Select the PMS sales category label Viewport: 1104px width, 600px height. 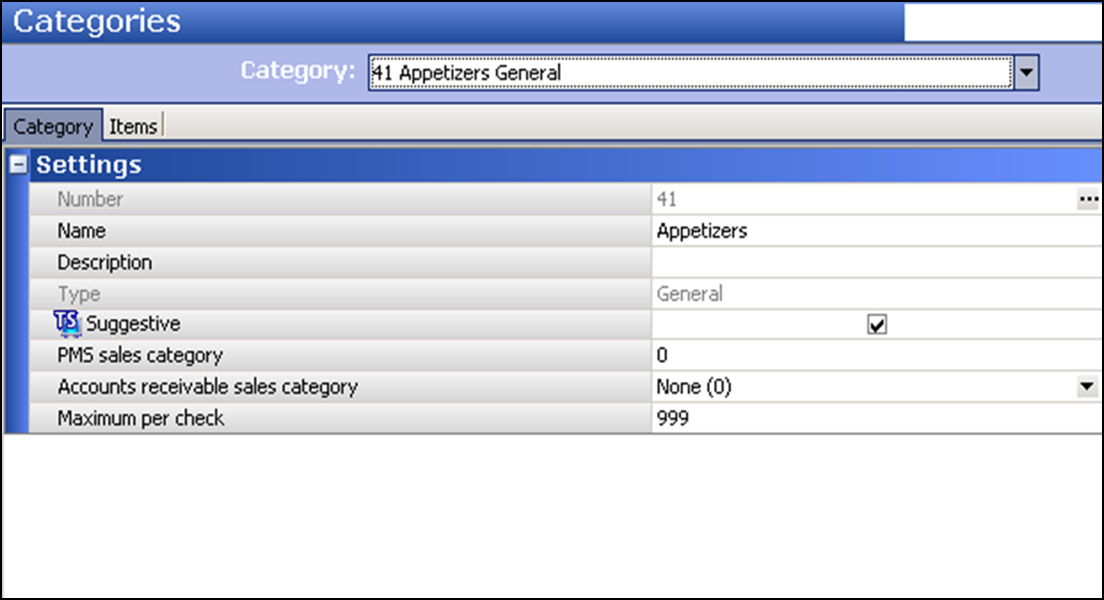140,356
